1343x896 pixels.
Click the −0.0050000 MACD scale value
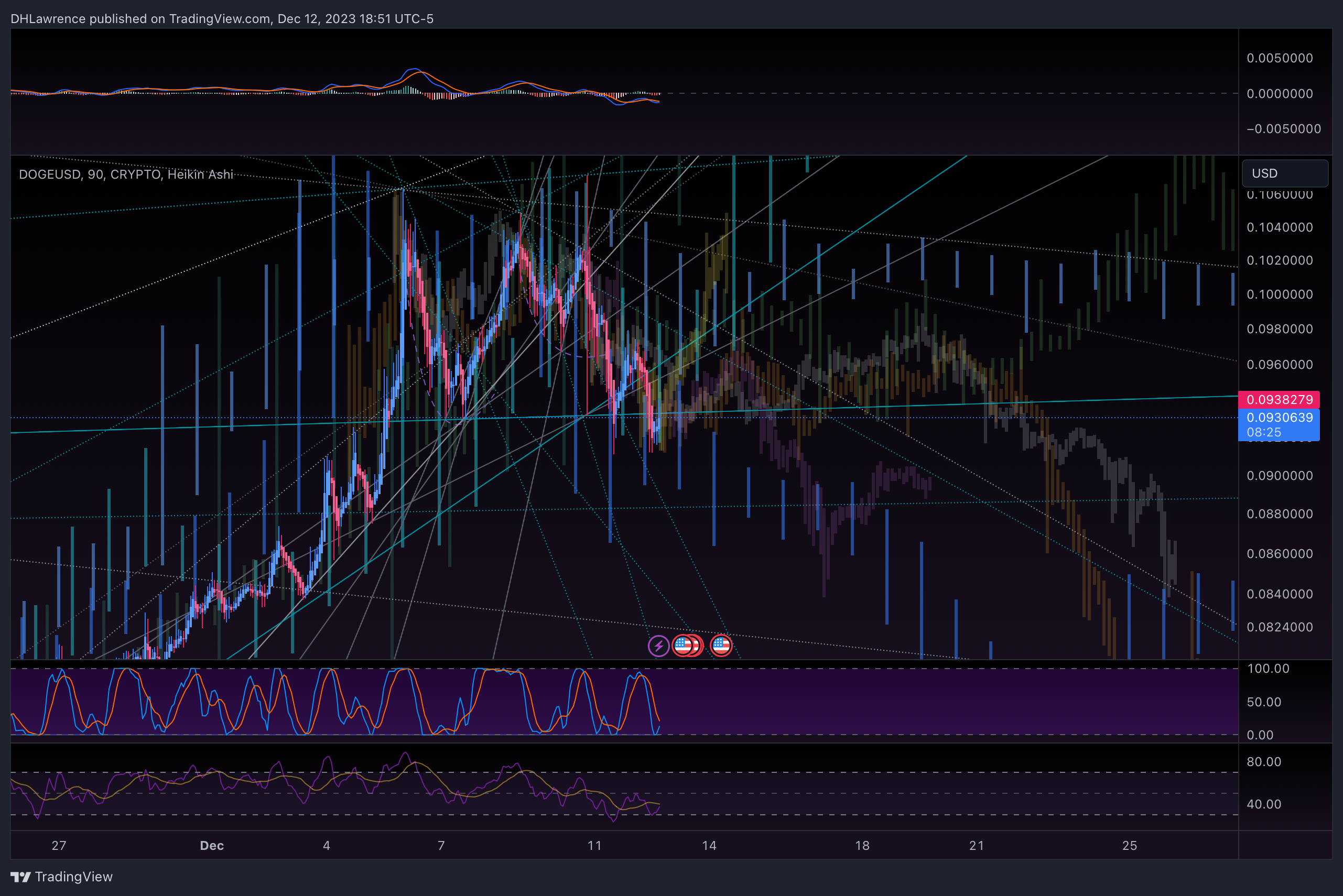click(1284, 129)
